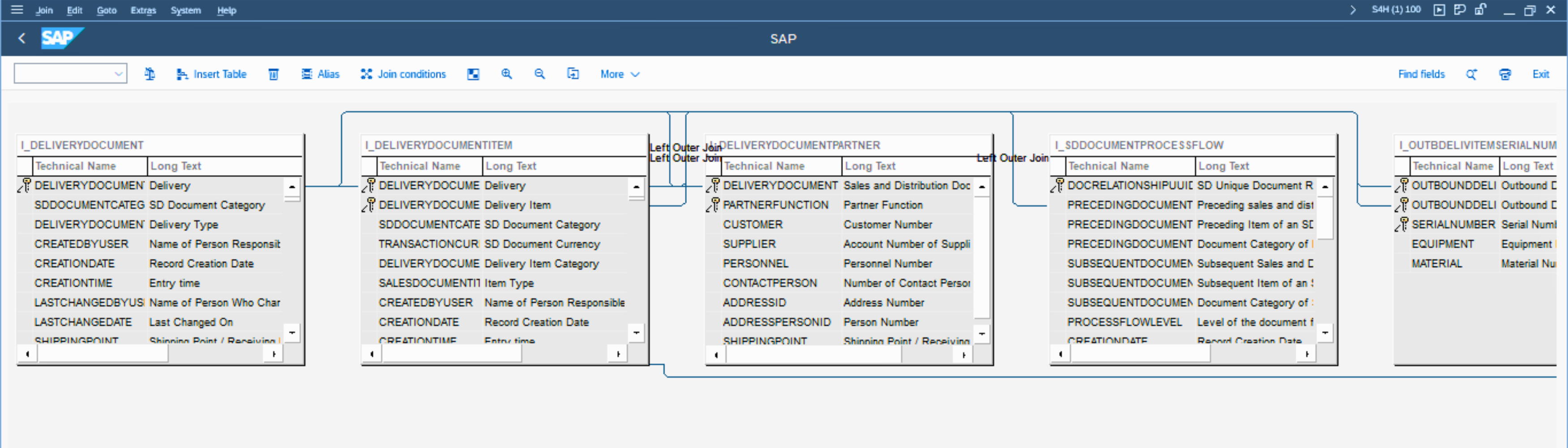The height and width of the screenshot is (448, 1568).
Task: Open the hamburger menu at top left
Action: [17, 10]
